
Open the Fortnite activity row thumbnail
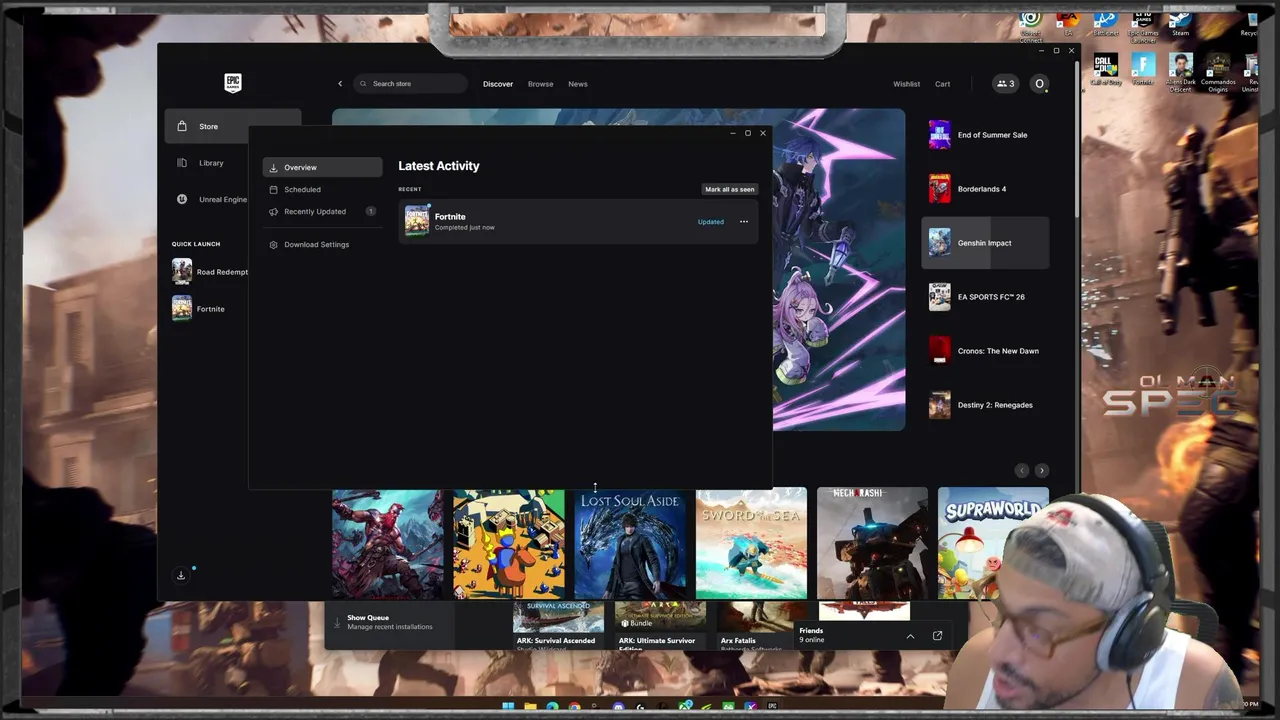417,221
